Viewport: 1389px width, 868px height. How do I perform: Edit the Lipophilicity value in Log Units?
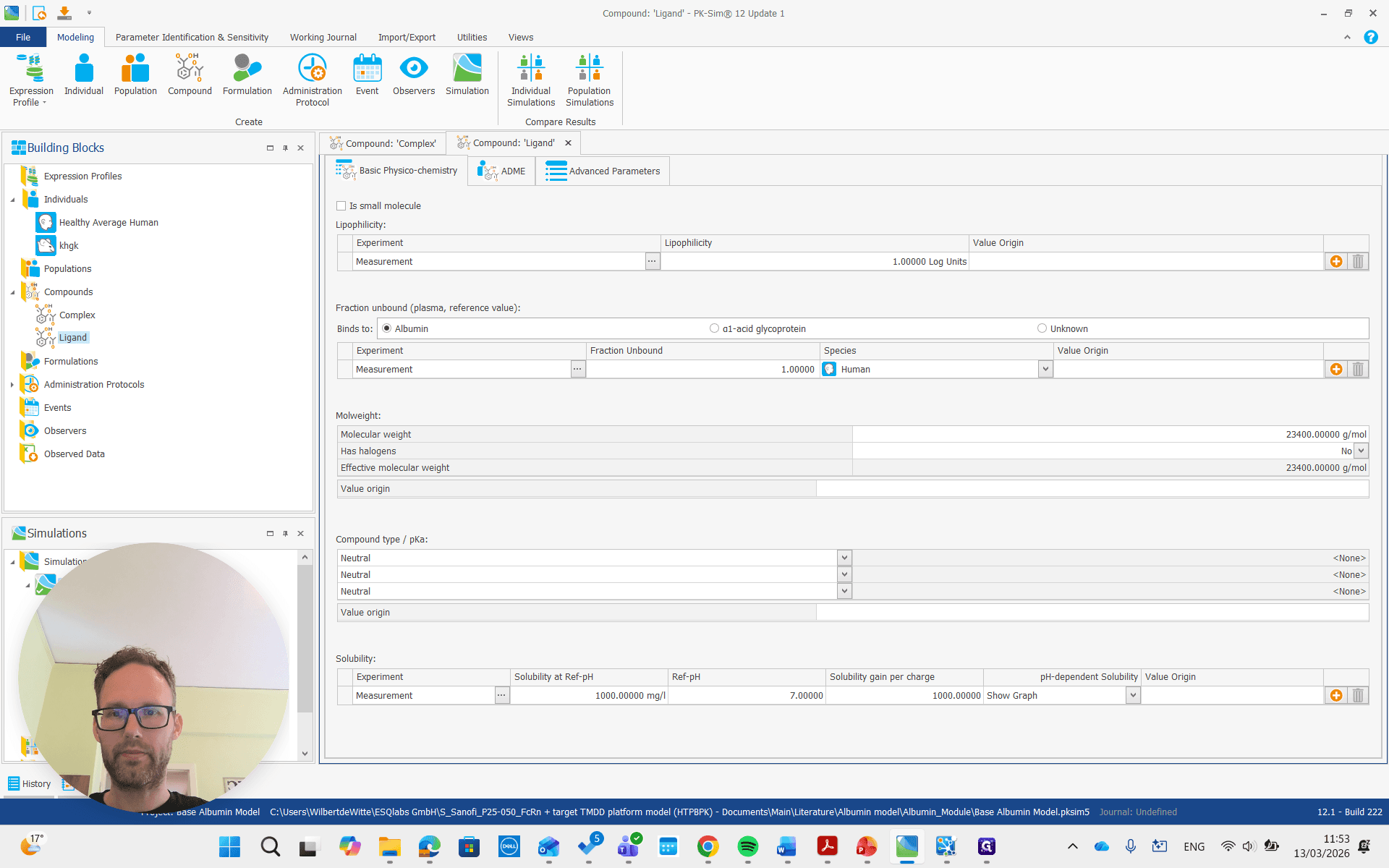click(x=815, y=262)
